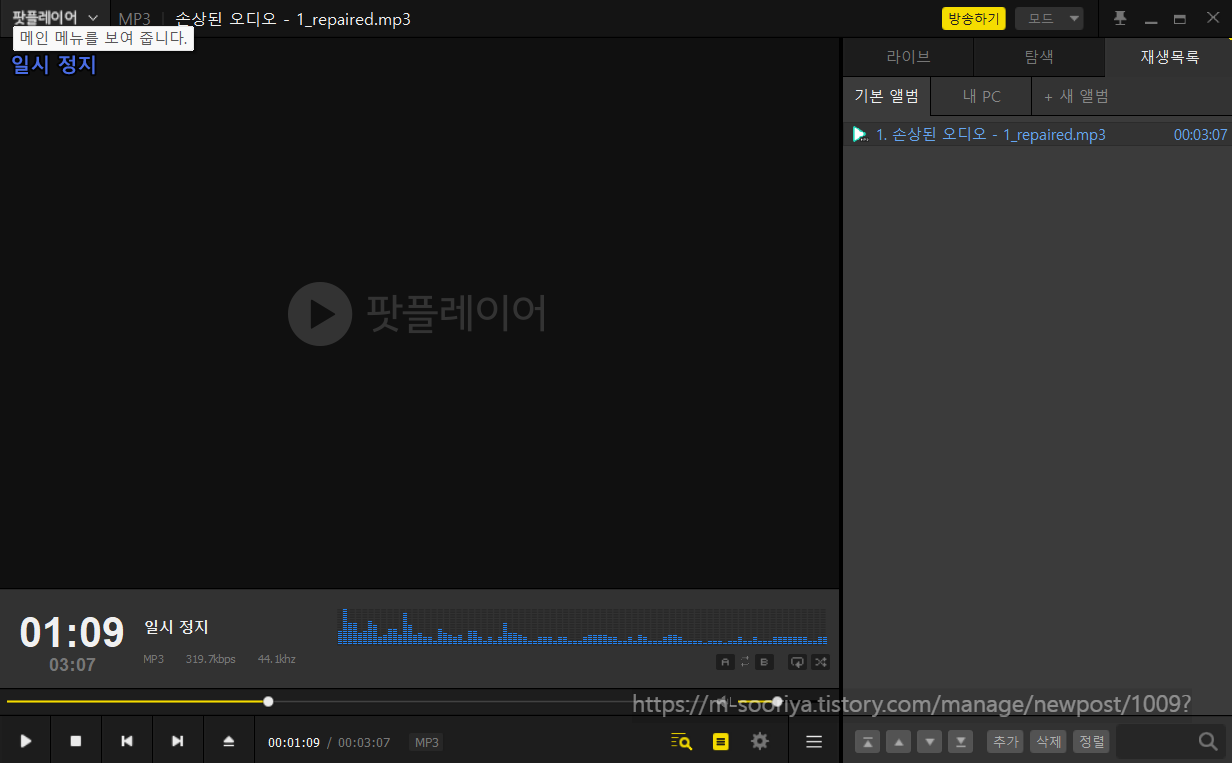Click the elapsed time 00:01:09

pos(294,742)
